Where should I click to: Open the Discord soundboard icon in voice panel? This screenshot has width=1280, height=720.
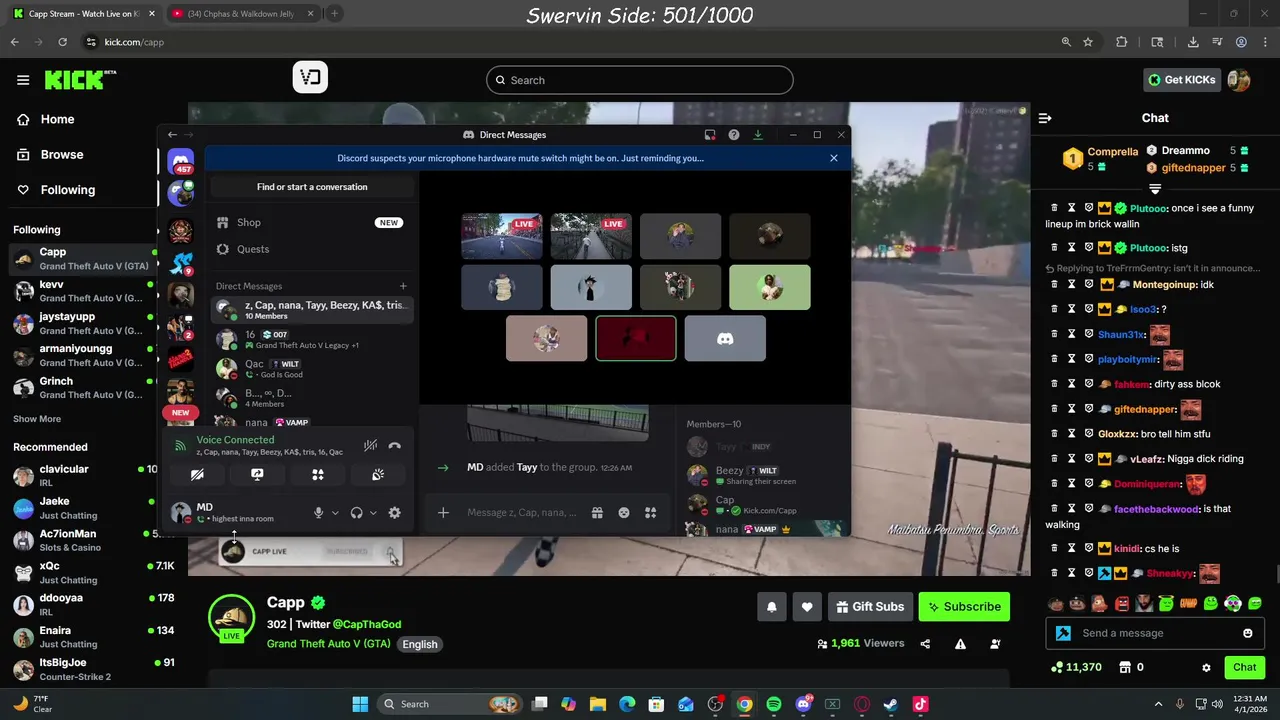pos(378,475)
